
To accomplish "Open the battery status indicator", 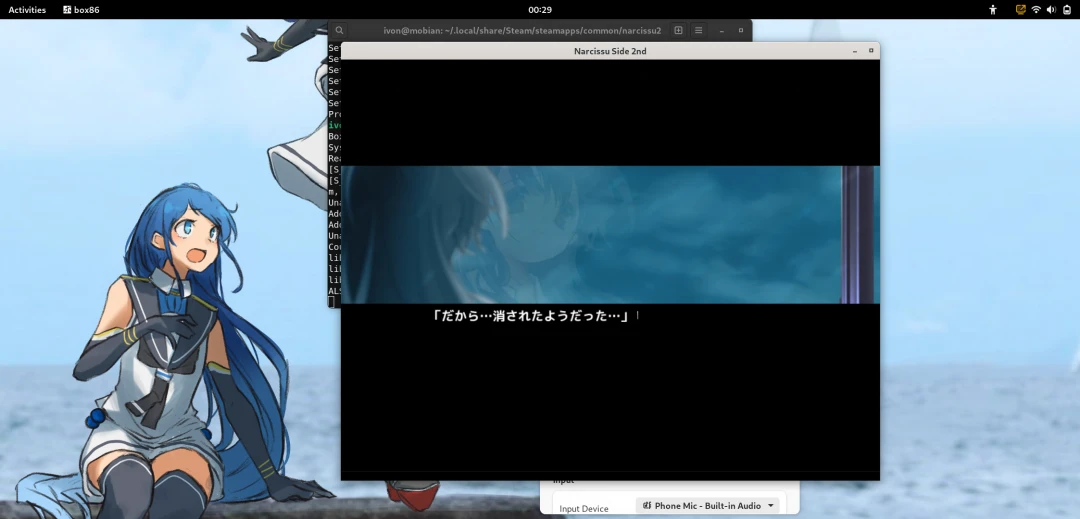I will [1066, 10].
